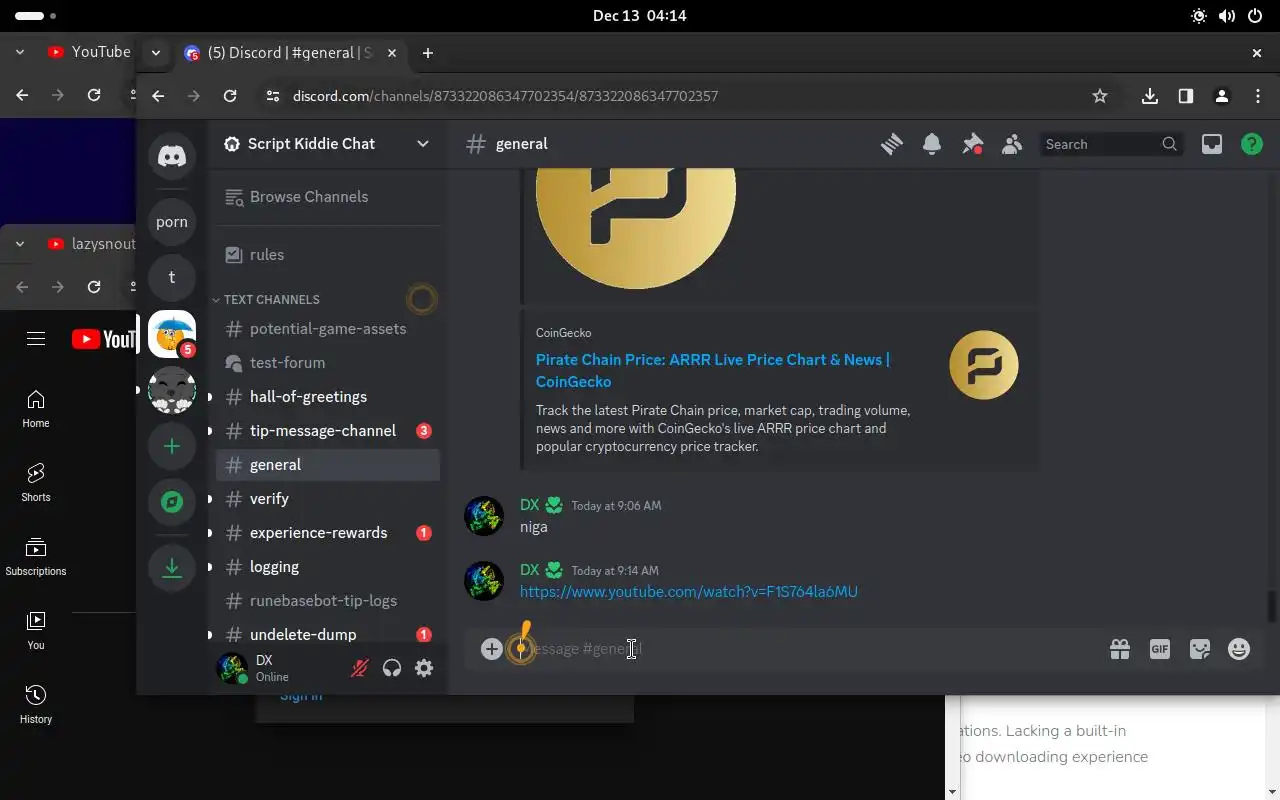Open browser profile icon

[1222, 96]
